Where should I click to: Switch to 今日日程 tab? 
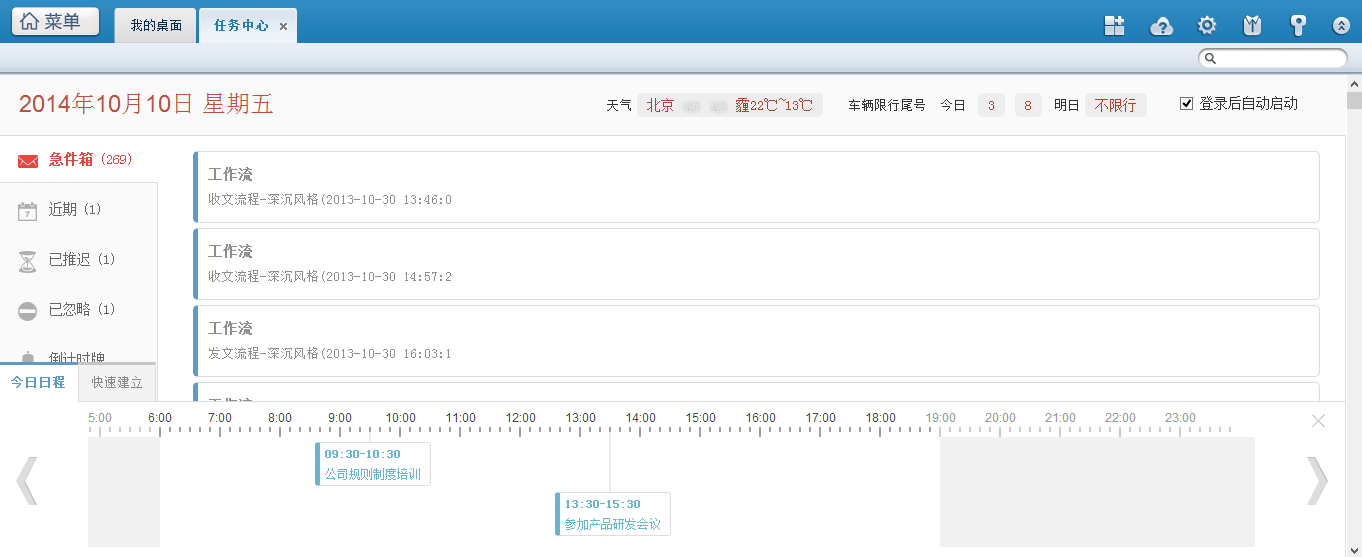(38, 382)
